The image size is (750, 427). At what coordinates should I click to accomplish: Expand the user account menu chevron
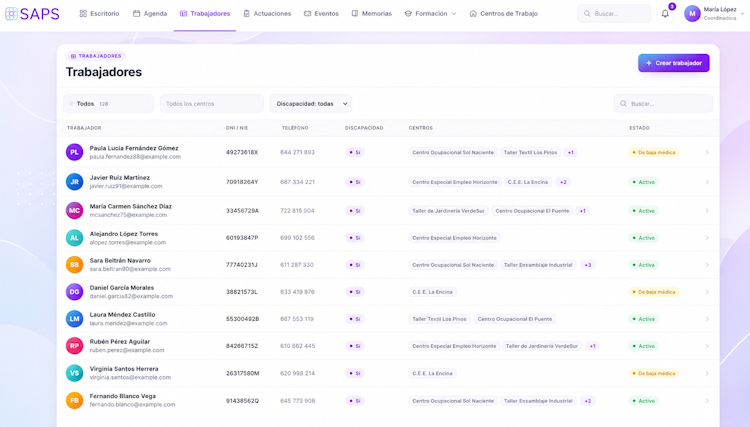click(742, 14)
